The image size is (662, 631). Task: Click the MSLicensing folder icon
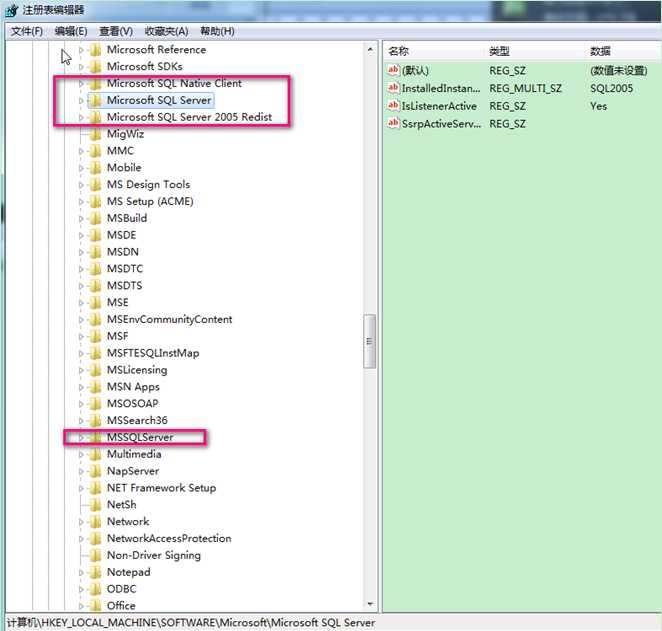point(96,370)
